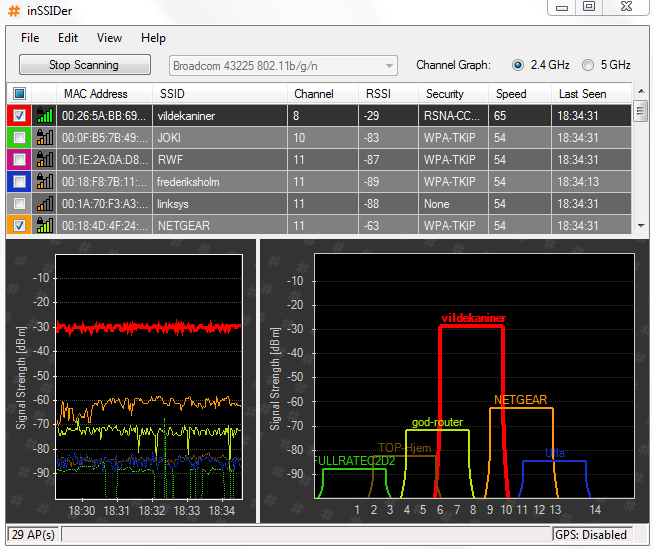
Task: Sort by Speed column header
Action: (x=520, y=94)
